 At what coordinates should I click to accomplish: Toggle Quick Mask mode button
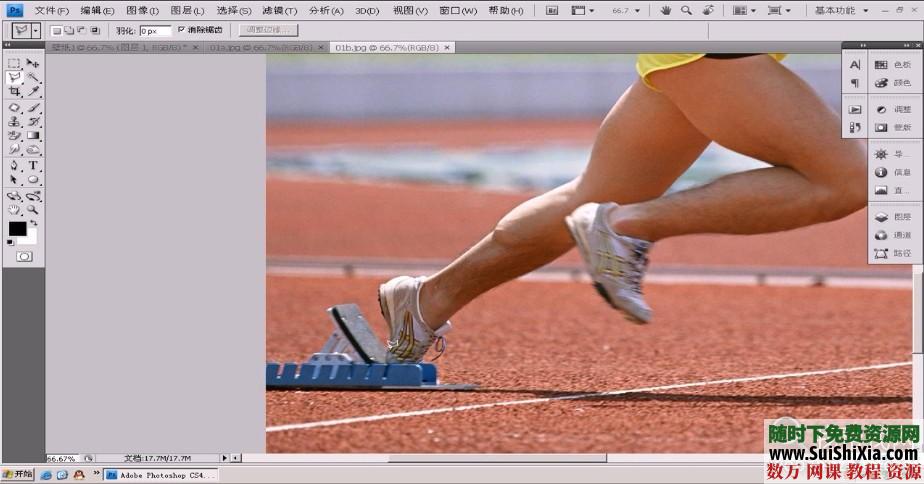pyautogui.click(x=24, y=256)
